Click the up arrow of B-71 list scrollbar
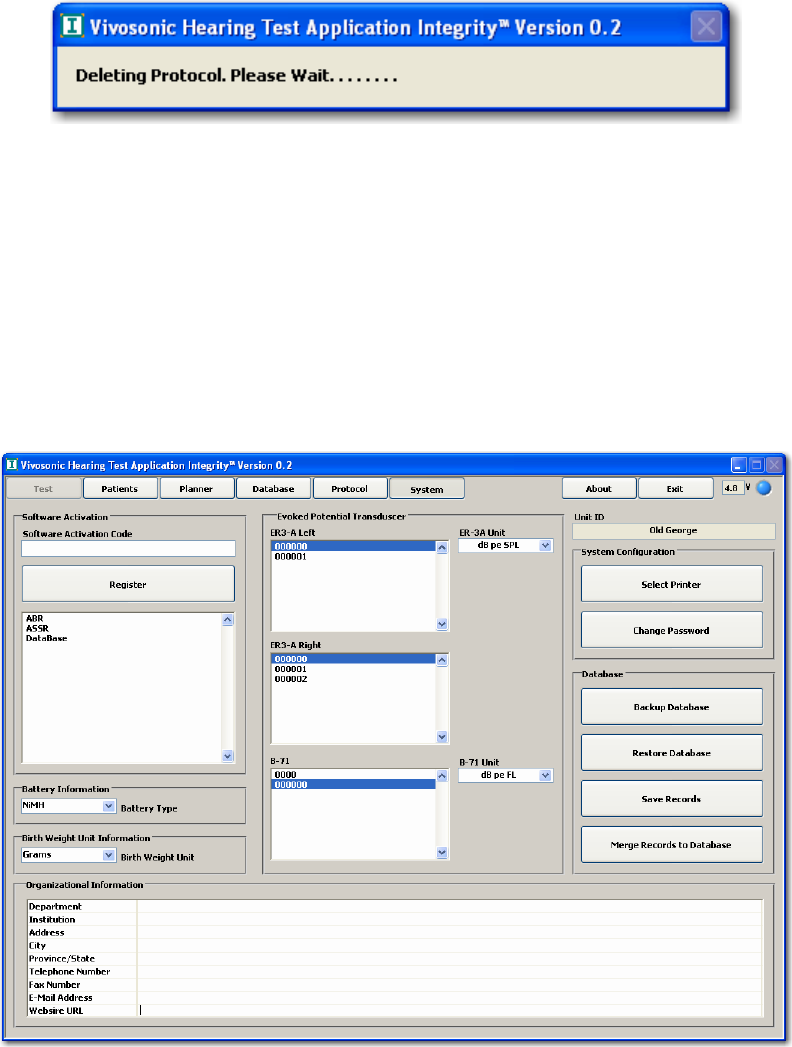Viewport: 792px width, 1047px height. 442,776
